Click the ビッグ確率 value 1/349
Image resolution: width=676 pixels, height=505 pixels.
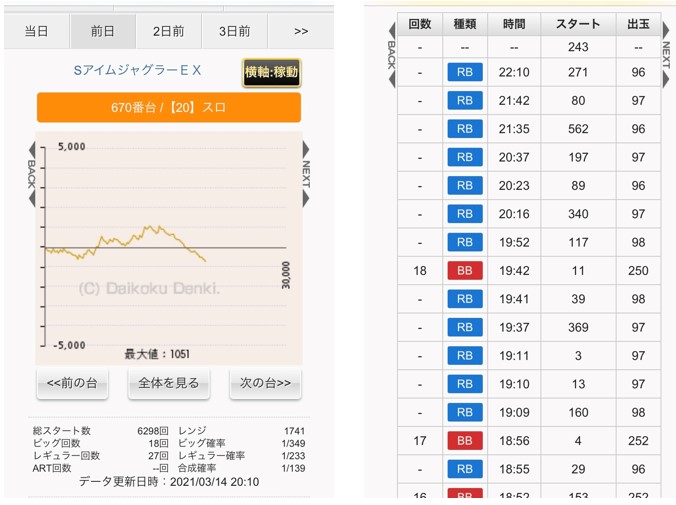click(293, 443)
